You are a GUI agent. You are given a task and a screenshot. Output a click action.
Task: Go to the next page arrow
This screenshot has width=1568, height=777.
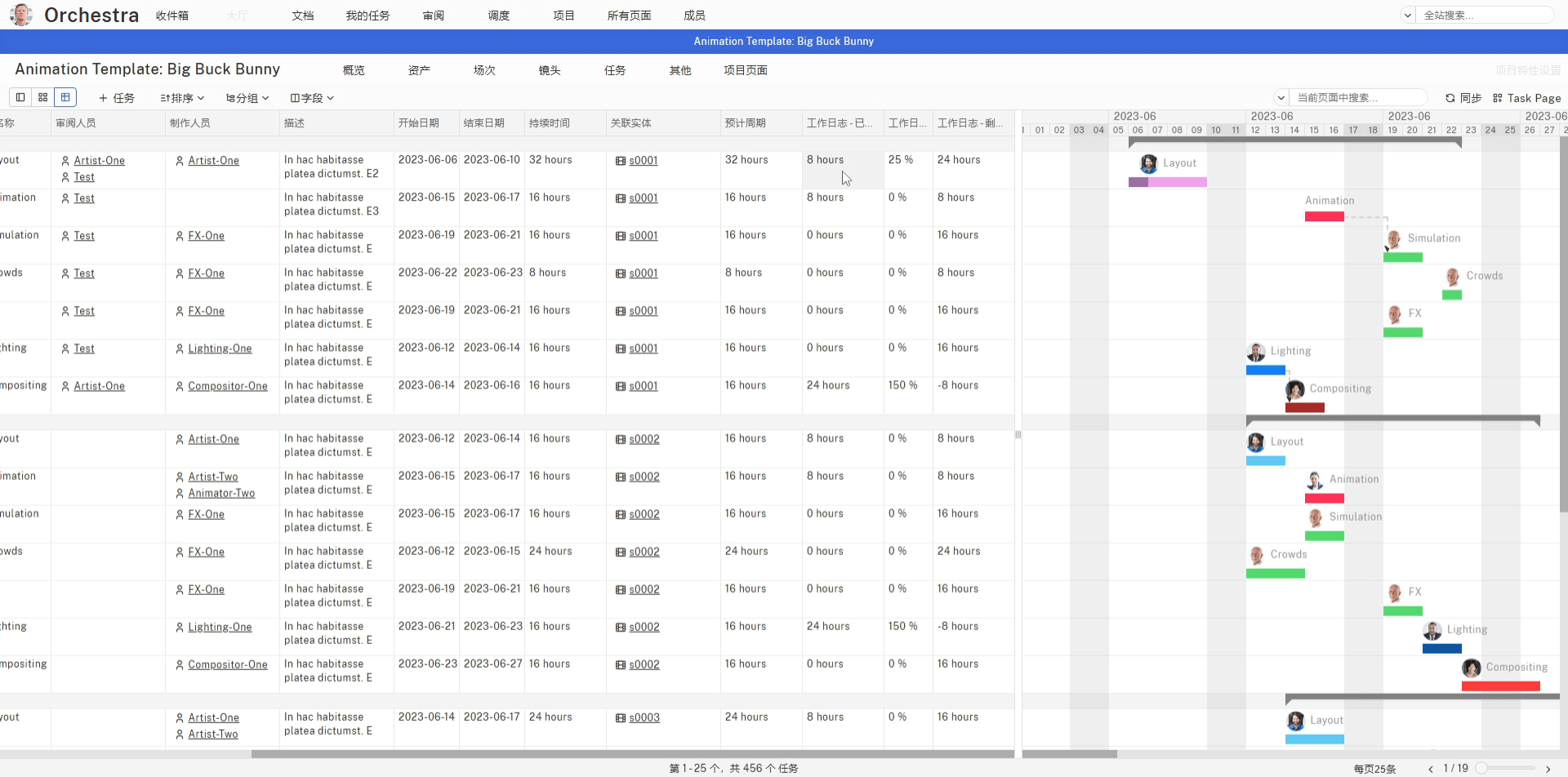1548,769
